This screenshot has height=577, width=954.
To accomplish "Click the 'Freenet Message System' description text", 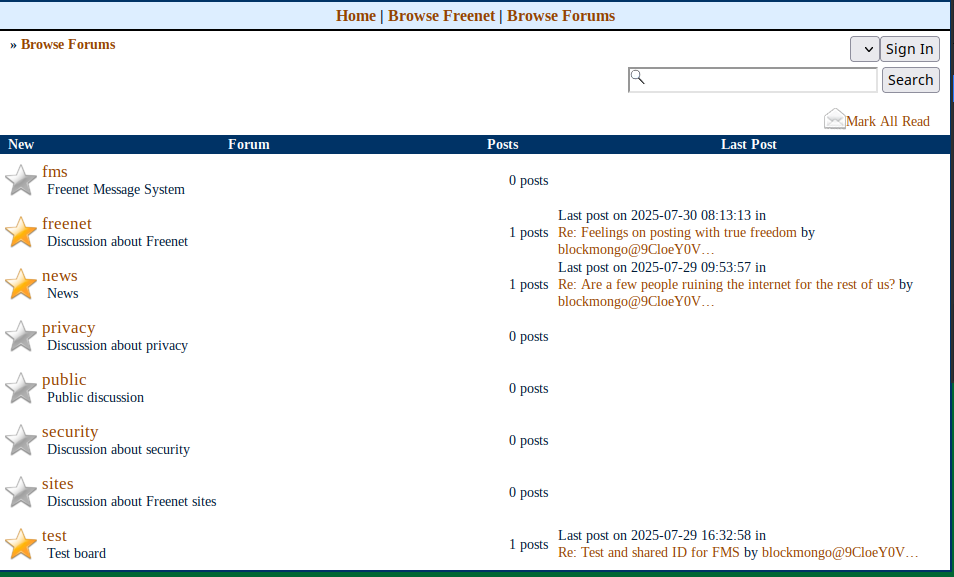I will (116, 189).
